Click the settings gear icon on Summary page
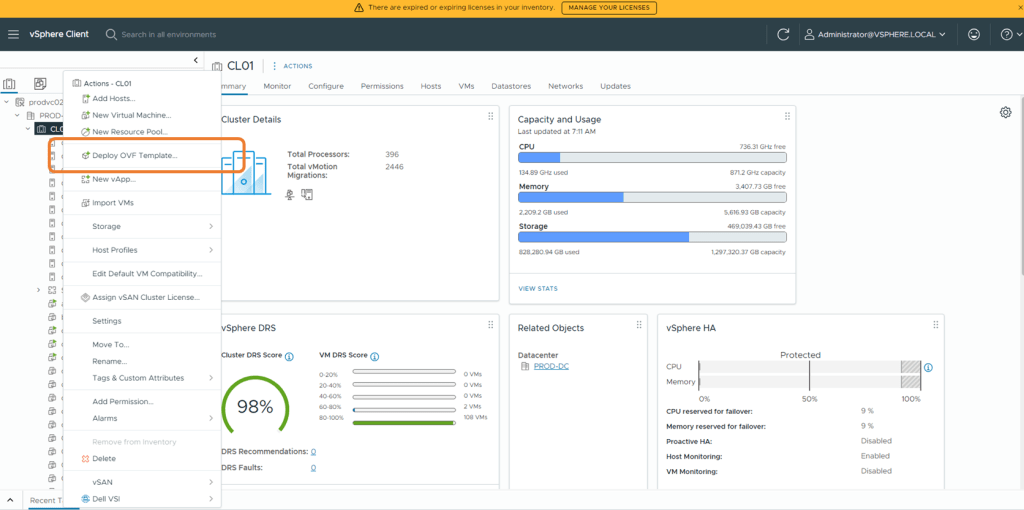The width and height of the screenshot is (1024, 510). [x=1005, y=112]
